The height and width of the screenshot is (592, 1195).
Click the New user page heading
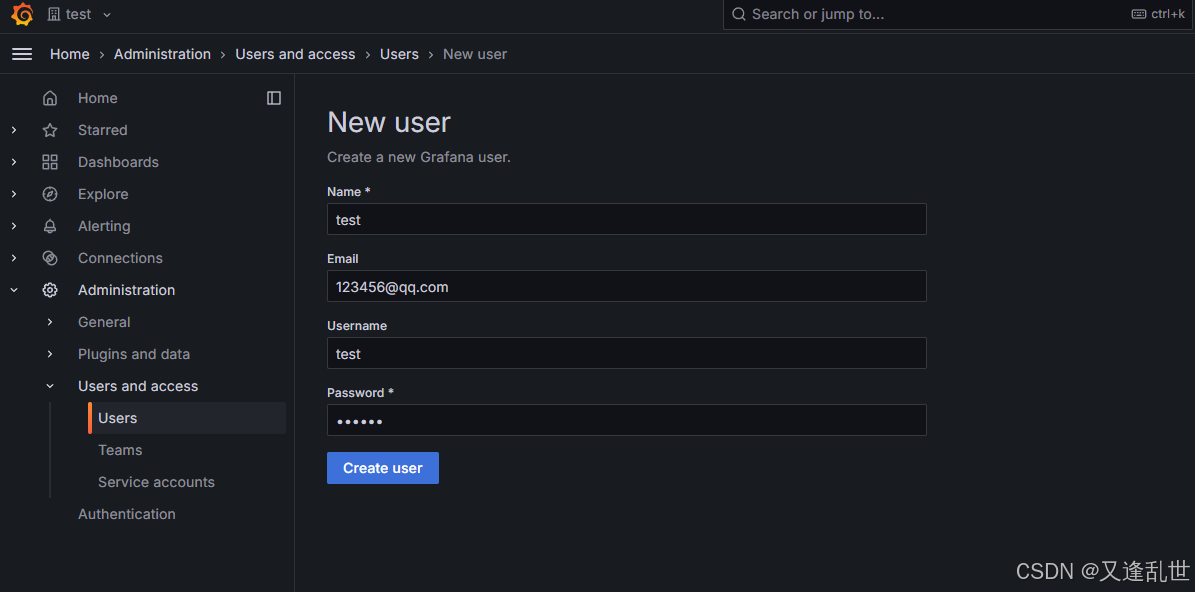[389, 122]
